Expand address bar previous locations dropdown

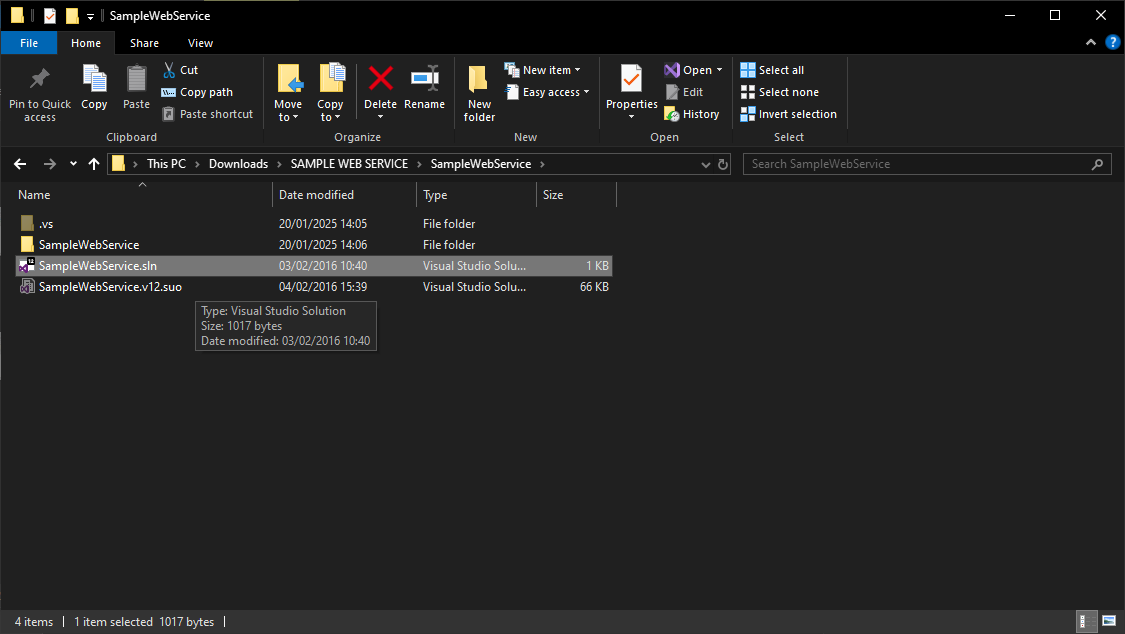click(705, 164)
